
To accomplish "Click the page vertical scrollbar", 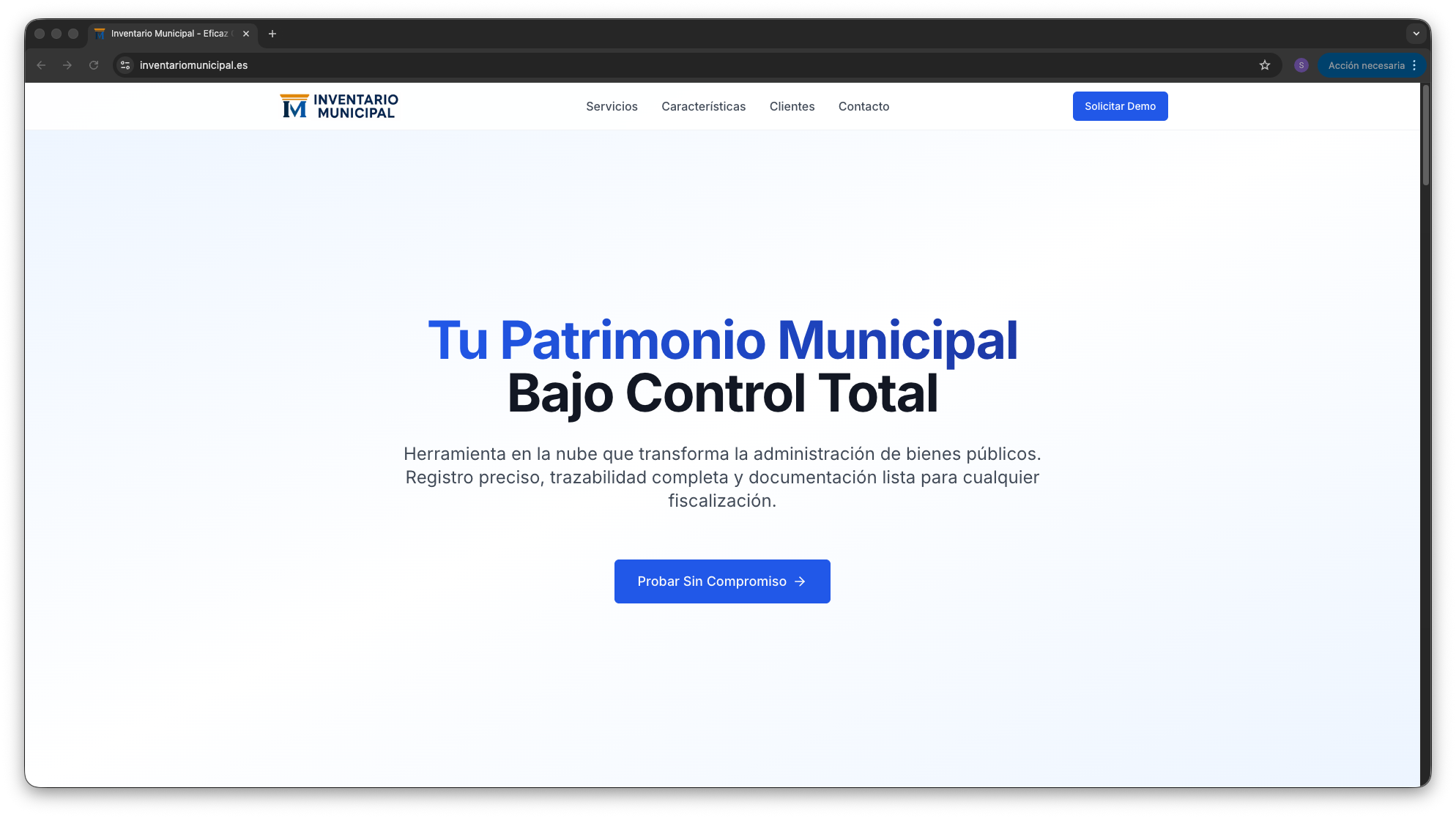I will point(1425,135).
